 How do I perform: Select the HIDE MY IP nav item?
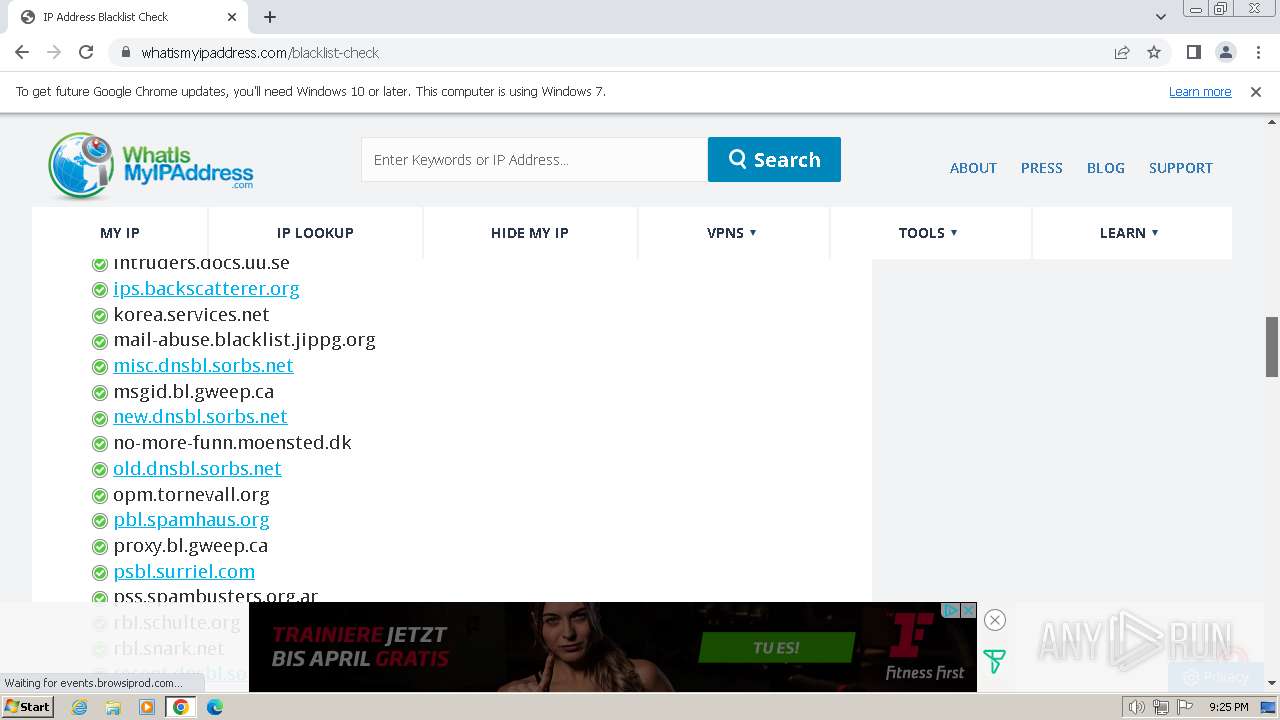click(x=529, y=233)
